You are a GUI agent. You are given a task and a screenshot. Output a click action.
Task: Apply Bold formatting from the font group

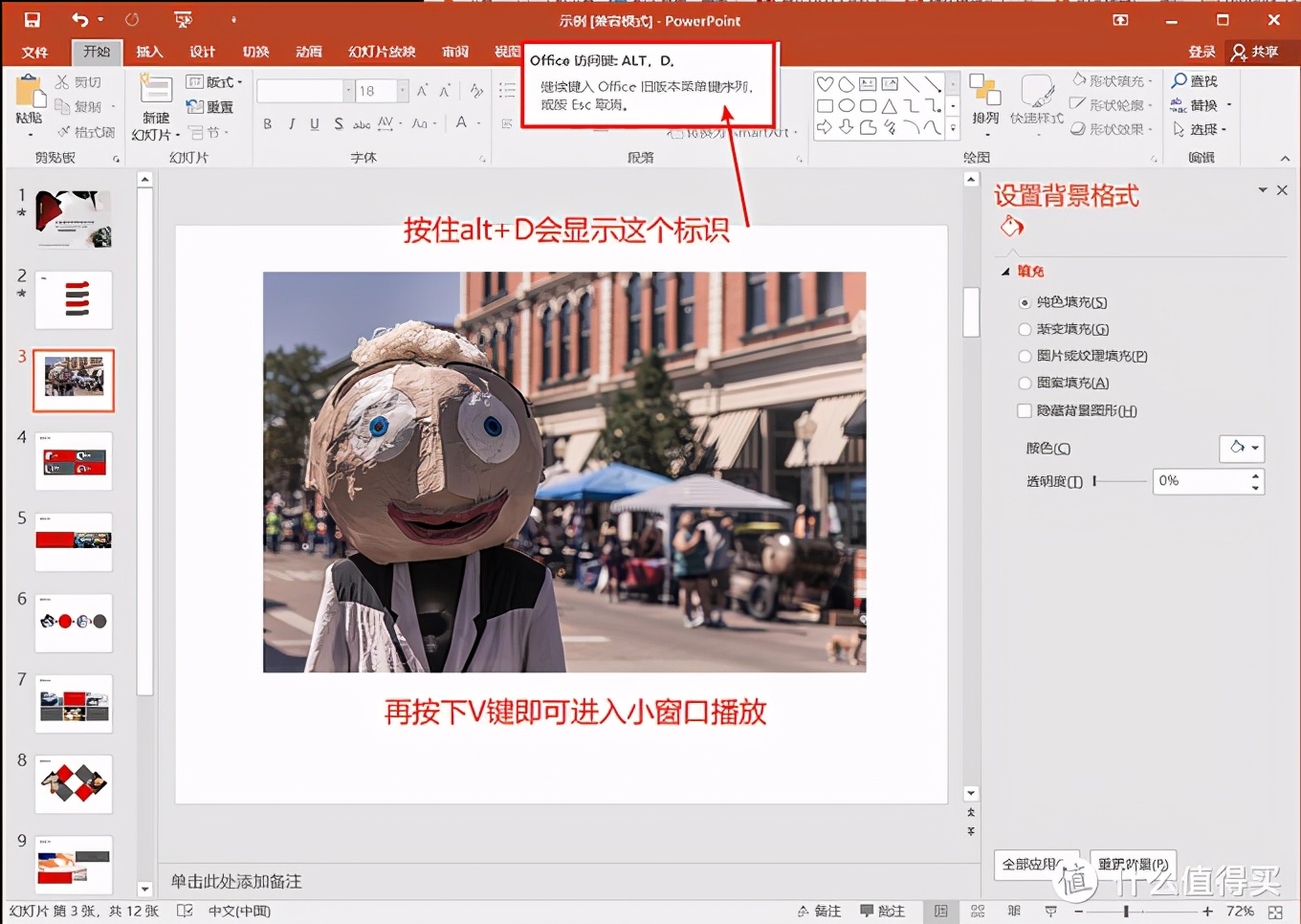click(x=266, y=123)
